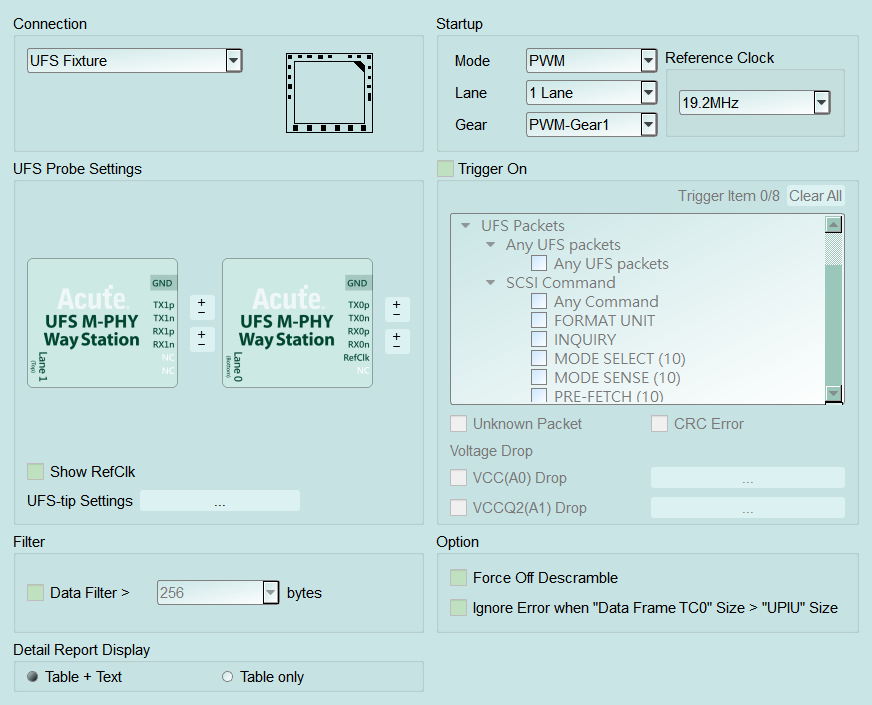
Task: Check the Any Command trigger item
Action: [x=539, y=301]
